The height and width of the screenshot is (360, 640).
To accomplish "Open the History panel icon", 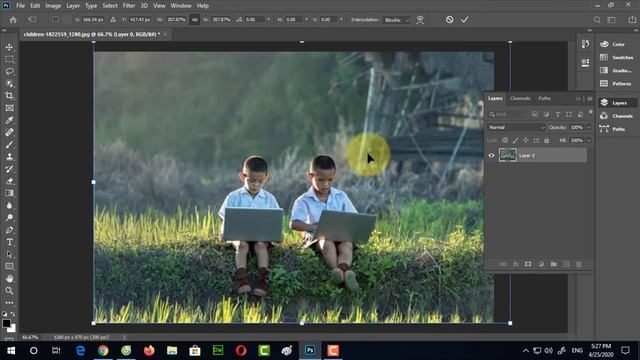I will pyautogui.click(x=585, y=44).
